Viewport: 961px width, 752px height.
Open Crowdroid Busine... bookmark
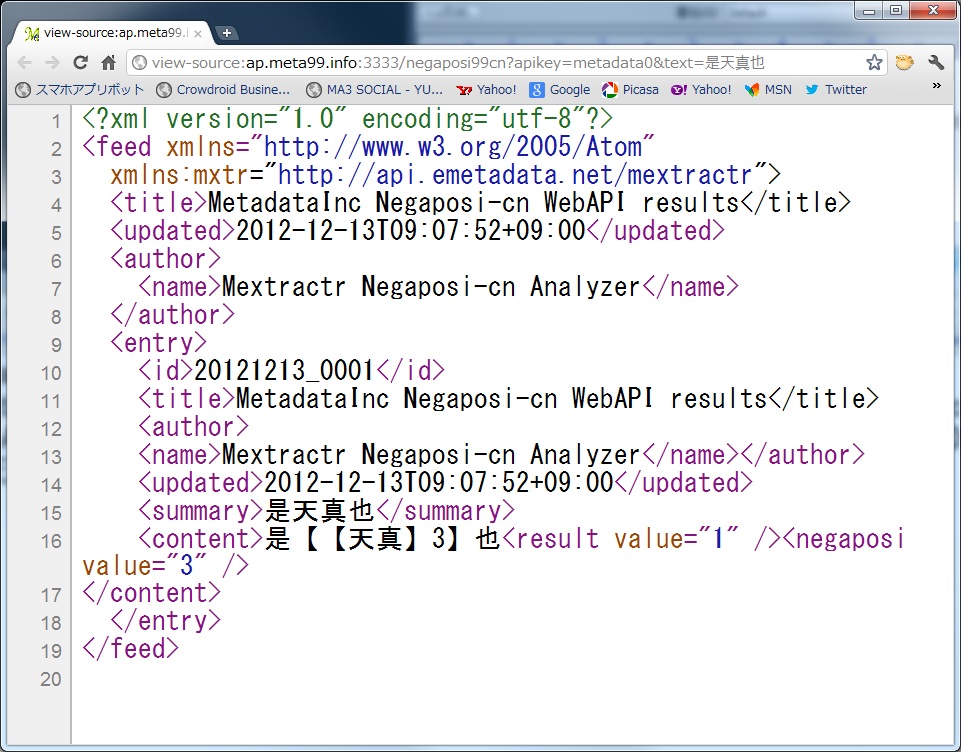[223, 89]
